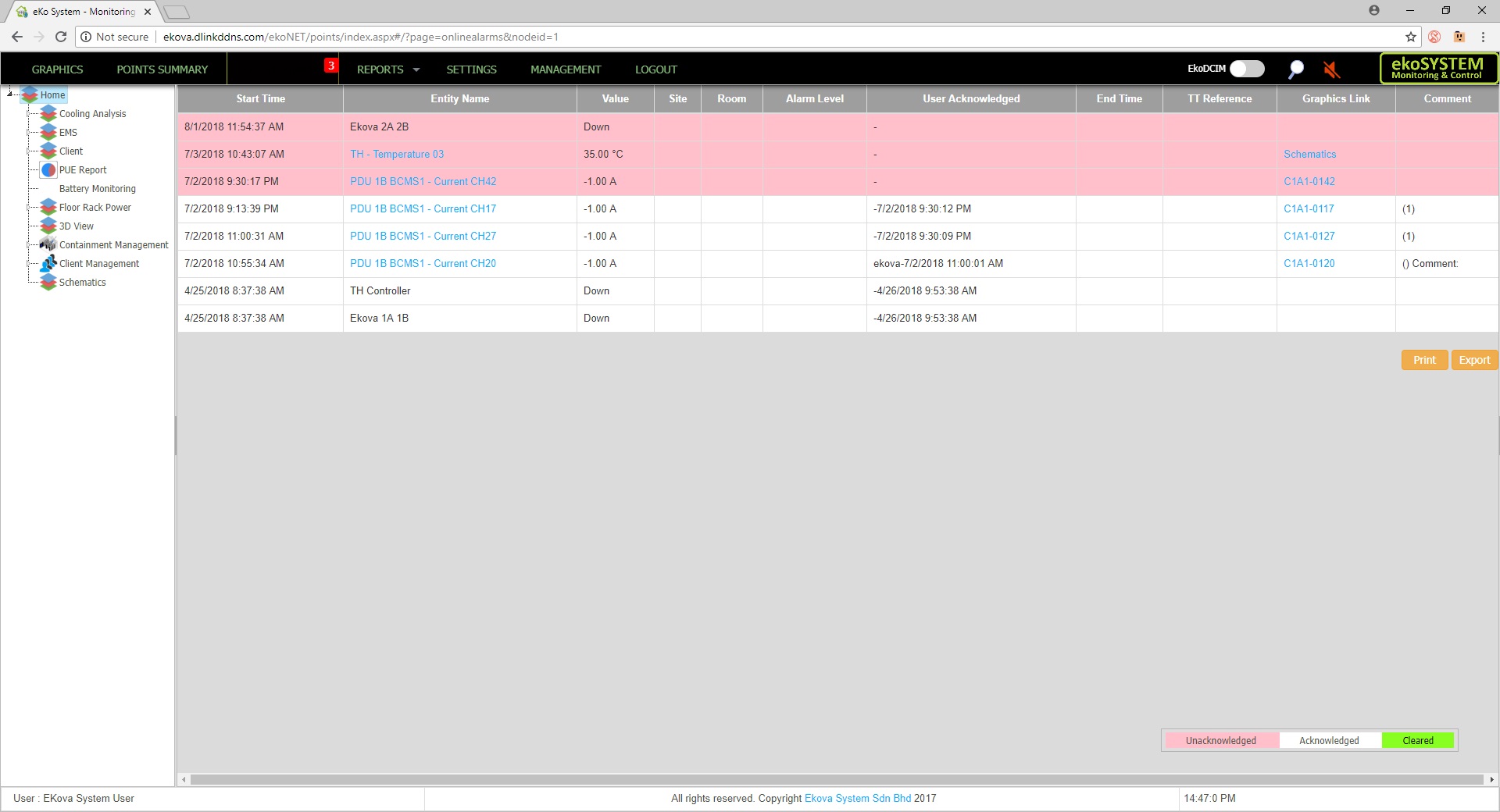Click the Cooling Analysis layers icon
Viewport: 1500px width, 812px height.
click(48, 113)
